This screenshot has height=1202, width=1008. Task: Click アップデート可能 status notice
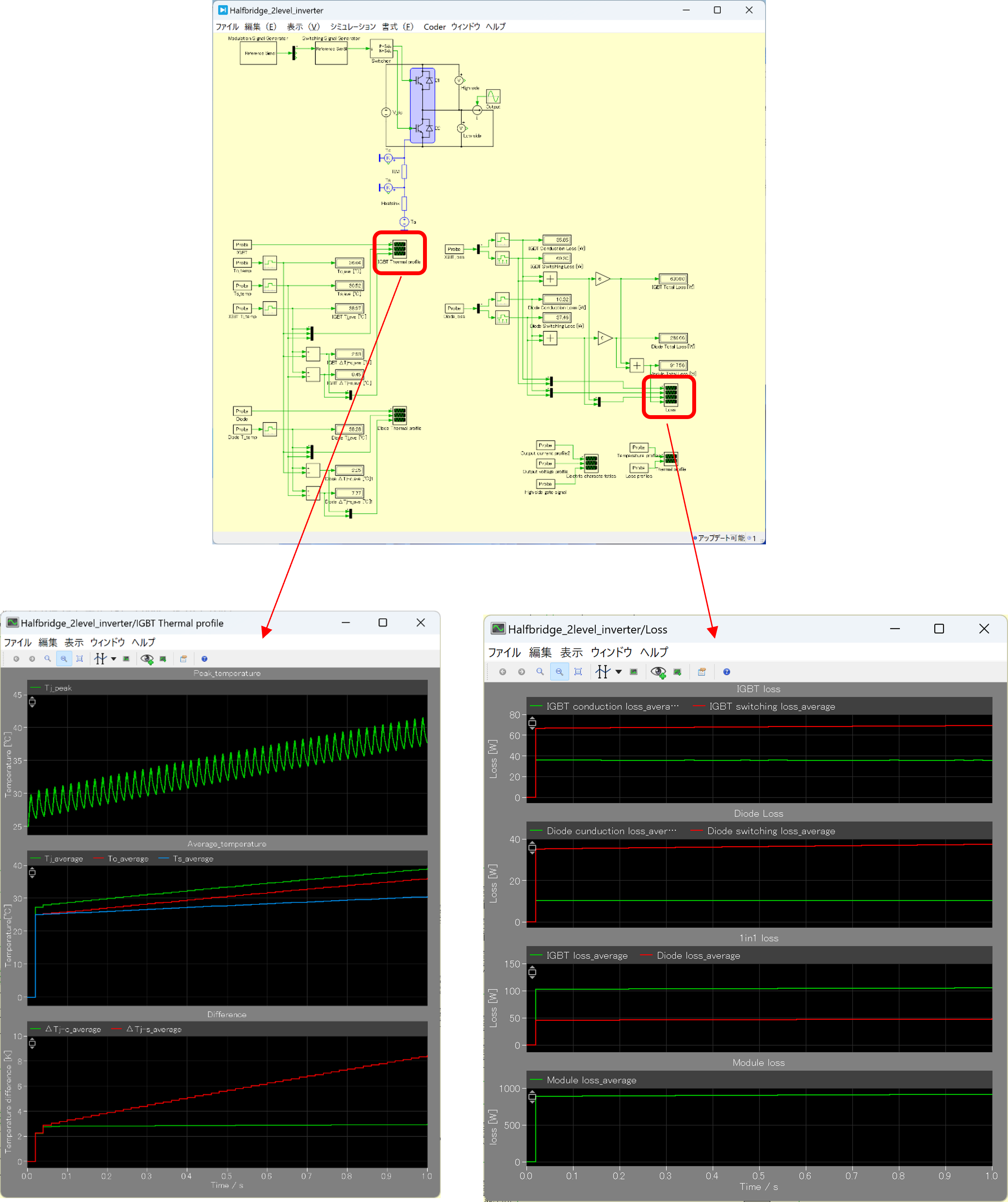721,538
